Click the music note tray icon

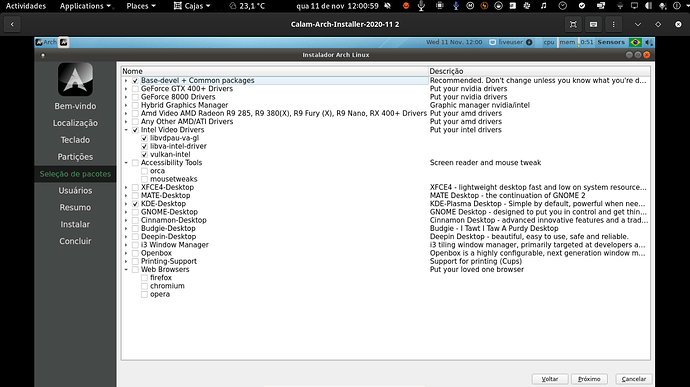tap(543, 6)
